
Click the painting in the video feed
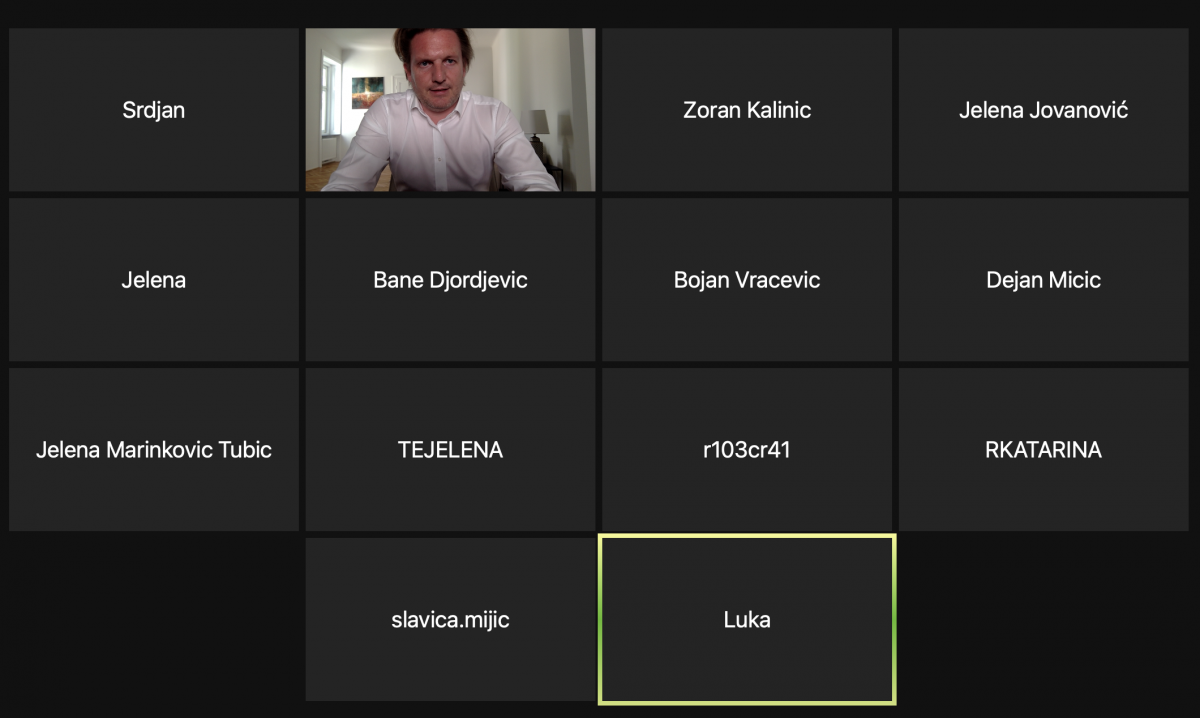[366, 94]
